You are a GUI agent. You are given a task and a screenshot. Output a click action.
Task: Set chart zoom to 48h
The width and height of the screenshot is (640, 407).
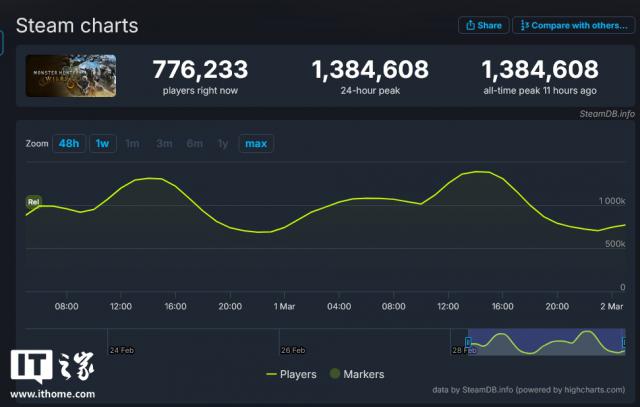click(x=68, y=144)
